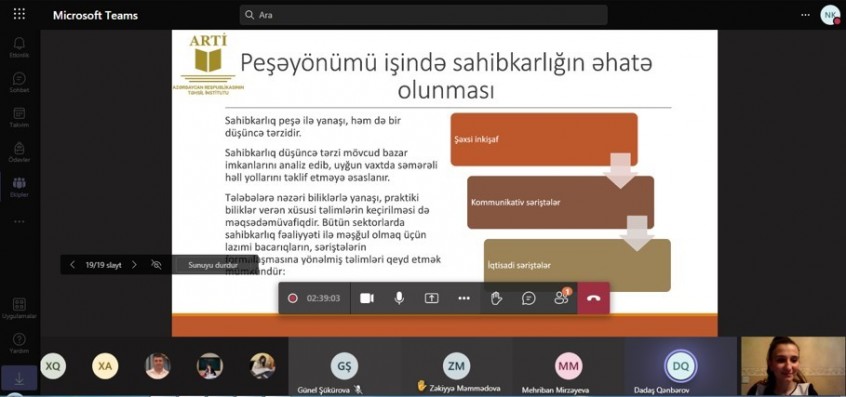This screenshot has width=846, height=397.
Task: Open meeting chat bubble icon
Action: click(x=529, y=298)
